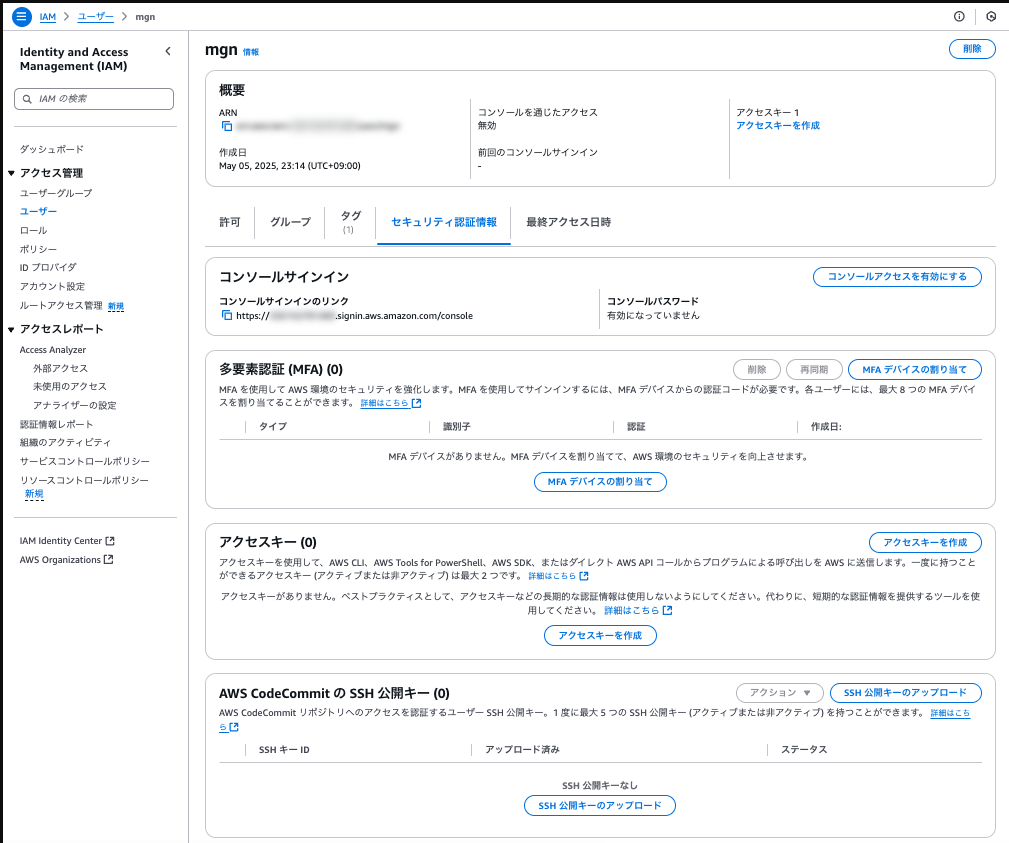Click 詳細はこちら after アクセスキー max 2 text
Screen dimensions: 1009x843
pos(552,576)
